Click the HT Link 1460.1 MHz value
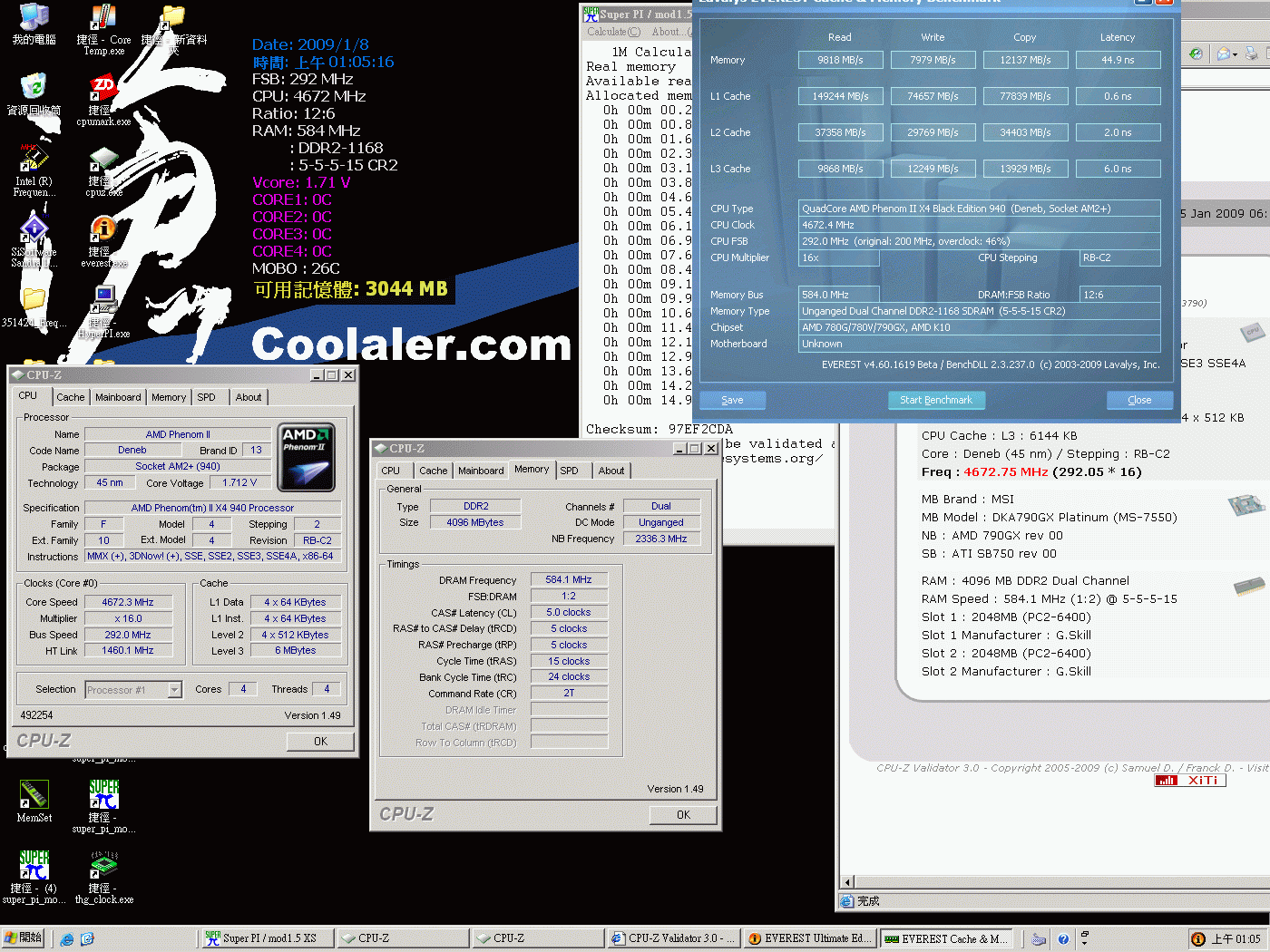Screen dimensions: 1270x952 point(128,650)
